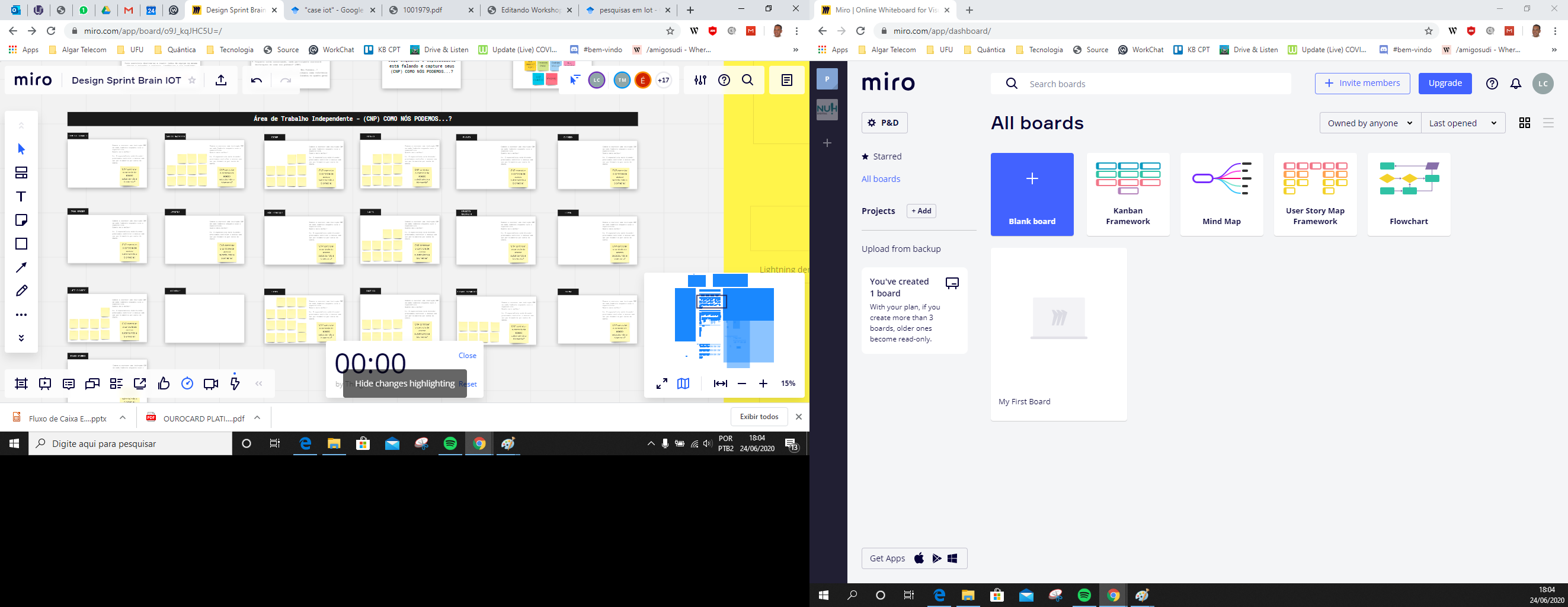Viewport: 1568px width, 607px height.
Task: Click the Export board upload icon
Action: (x=221, y=81)
